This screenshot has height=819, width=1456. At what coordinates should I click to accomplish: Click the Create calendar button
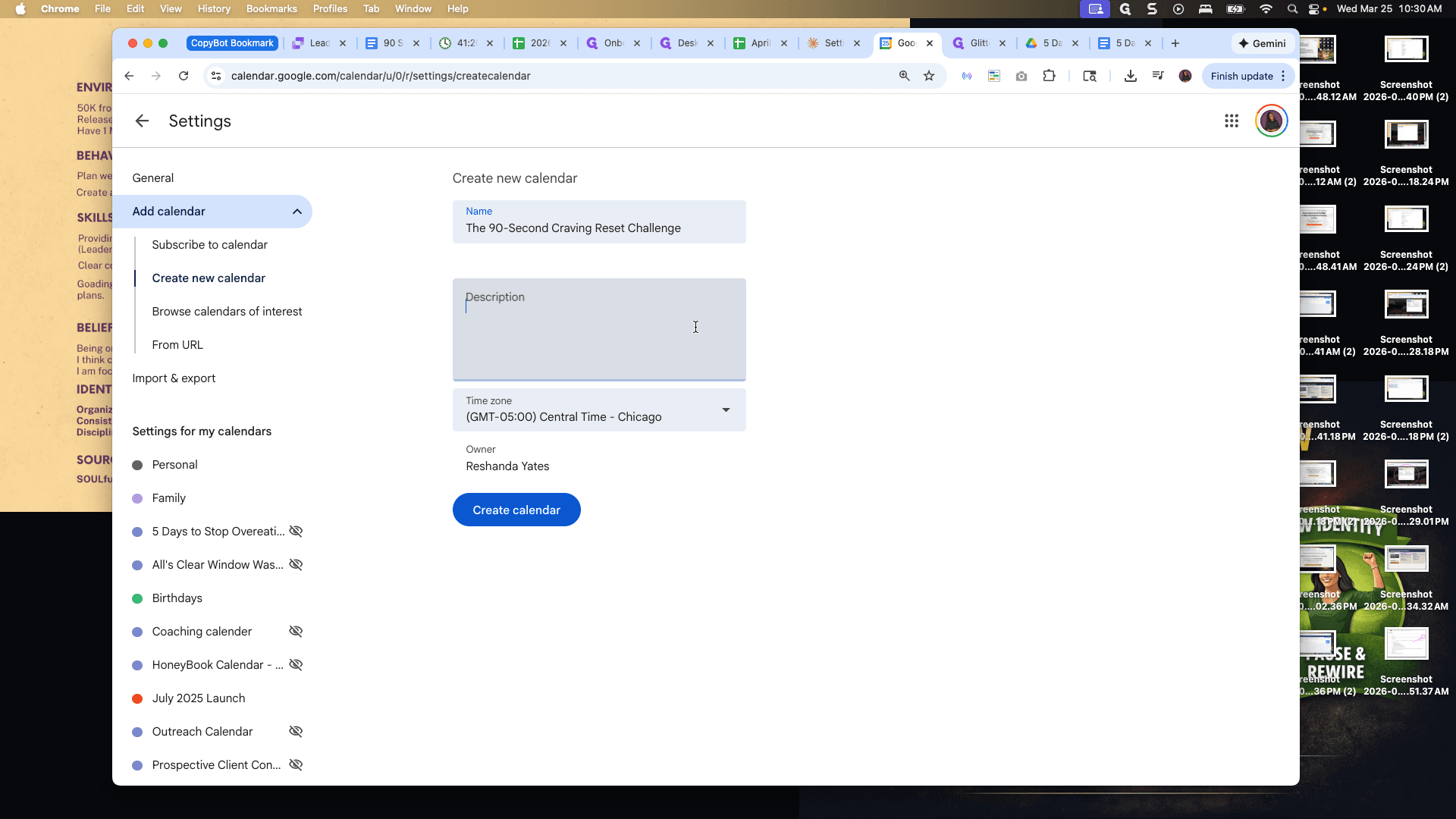516,510
